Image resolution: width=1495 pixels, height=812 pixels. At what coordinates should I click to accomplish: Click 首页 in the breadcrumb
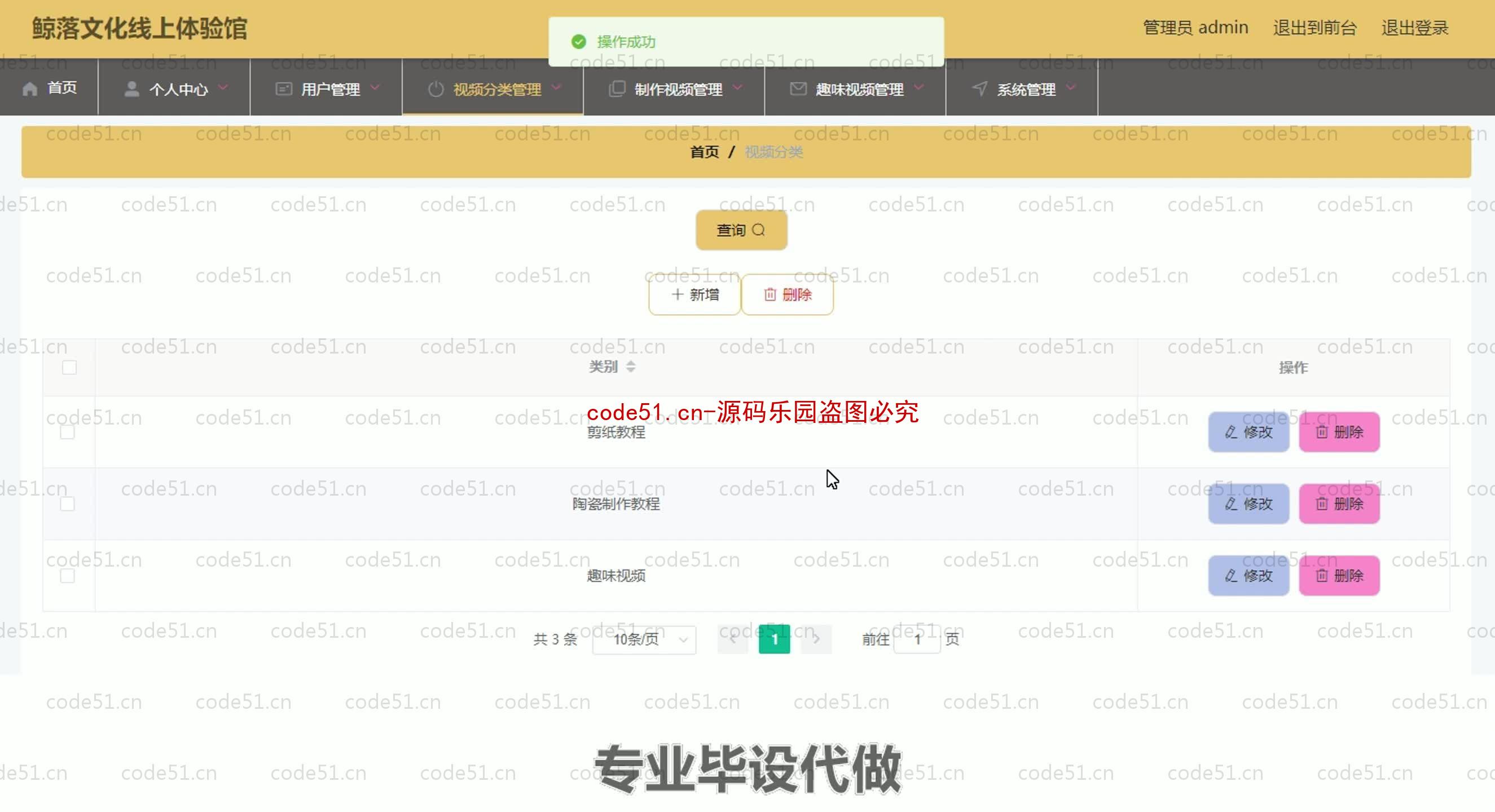(x=704, y=151)
